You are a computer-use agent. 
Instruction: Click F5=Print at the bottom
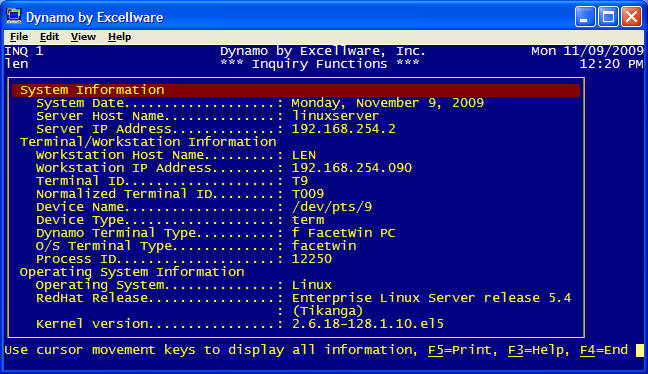coord(460,350)
